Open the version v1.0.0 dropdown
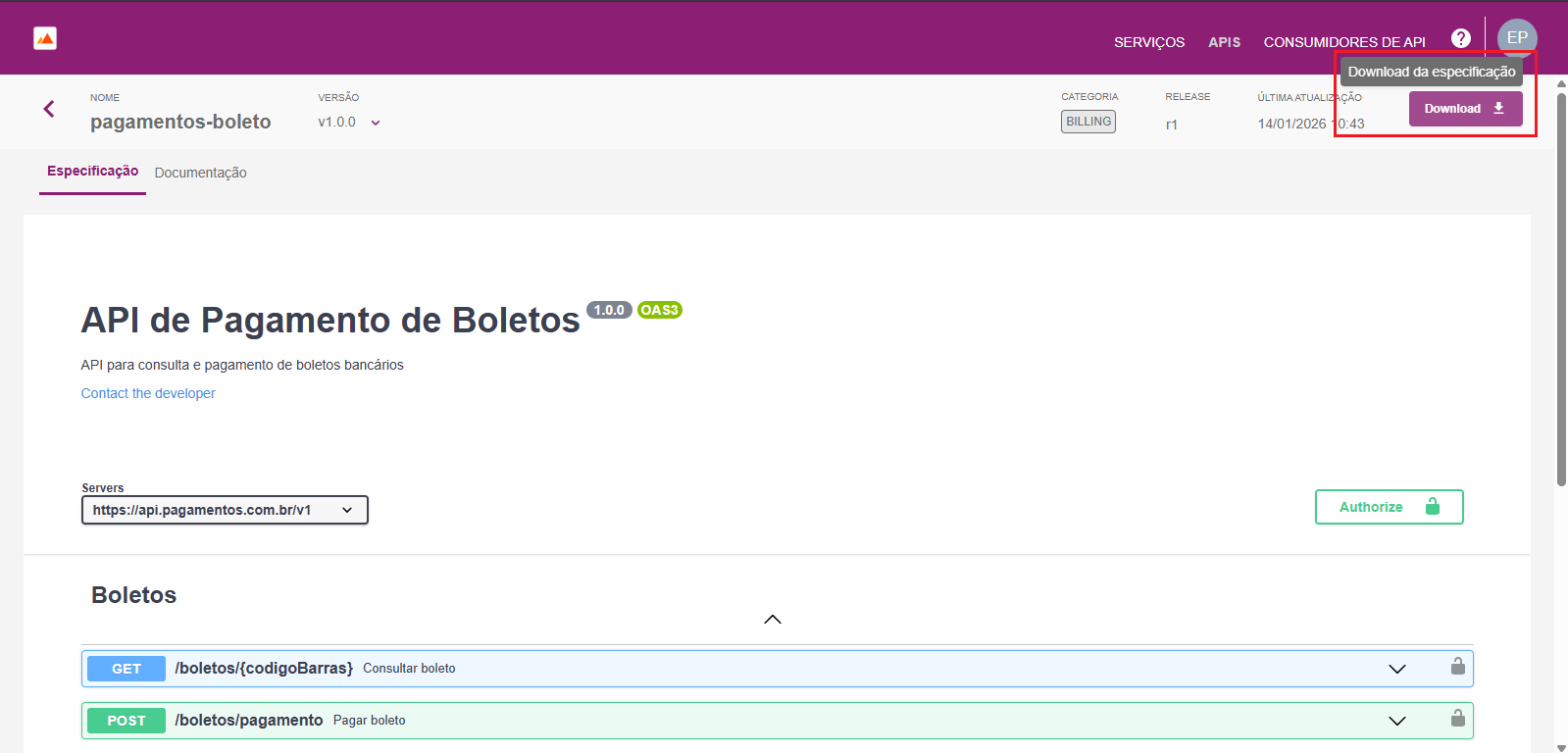The height and width of the screenshot is (753, 1568). (x=349, y=123)
